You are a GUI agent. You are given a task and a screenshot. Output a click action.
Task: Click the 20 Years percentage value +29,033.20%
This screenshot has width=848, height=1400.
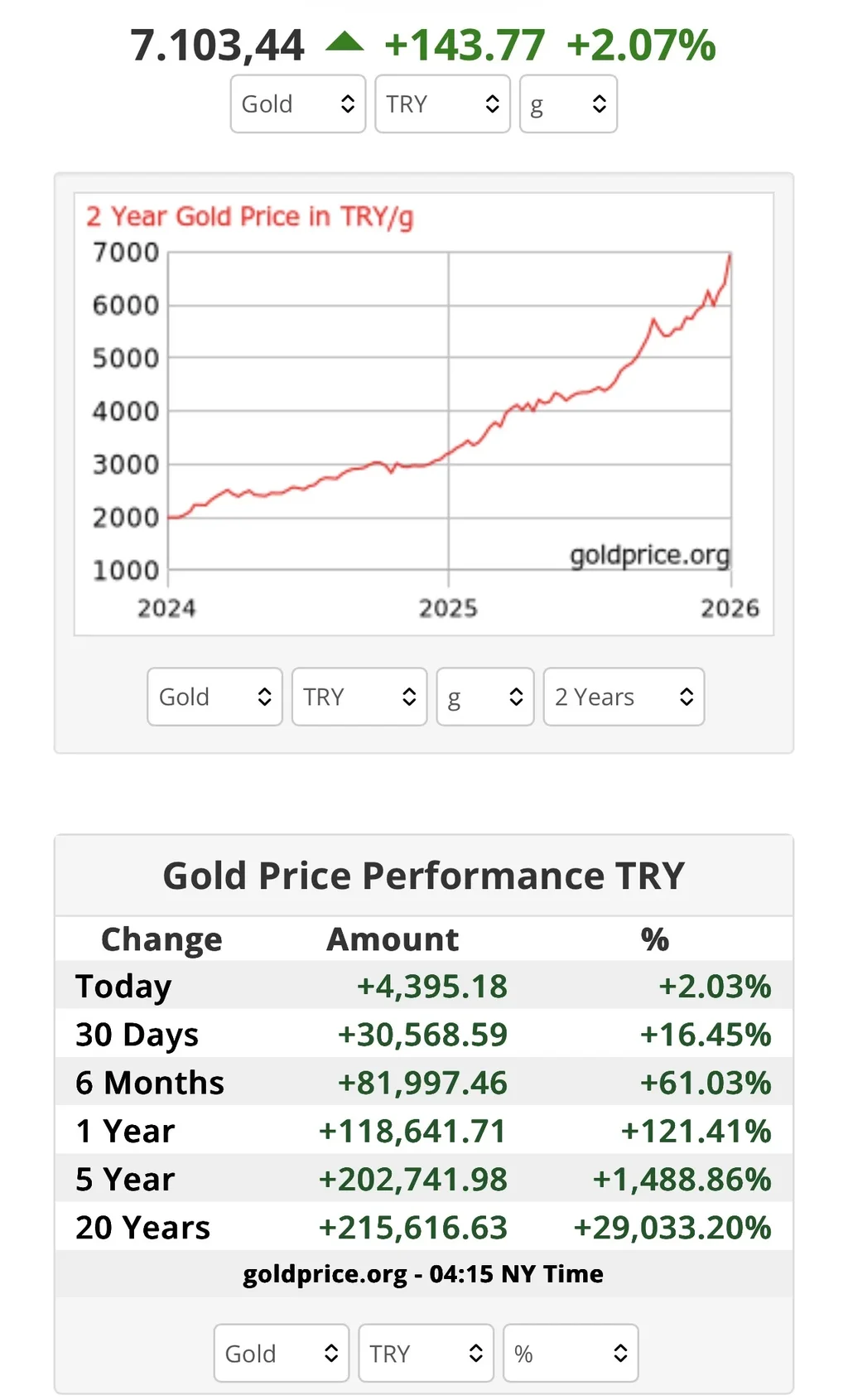(672, 1228)
